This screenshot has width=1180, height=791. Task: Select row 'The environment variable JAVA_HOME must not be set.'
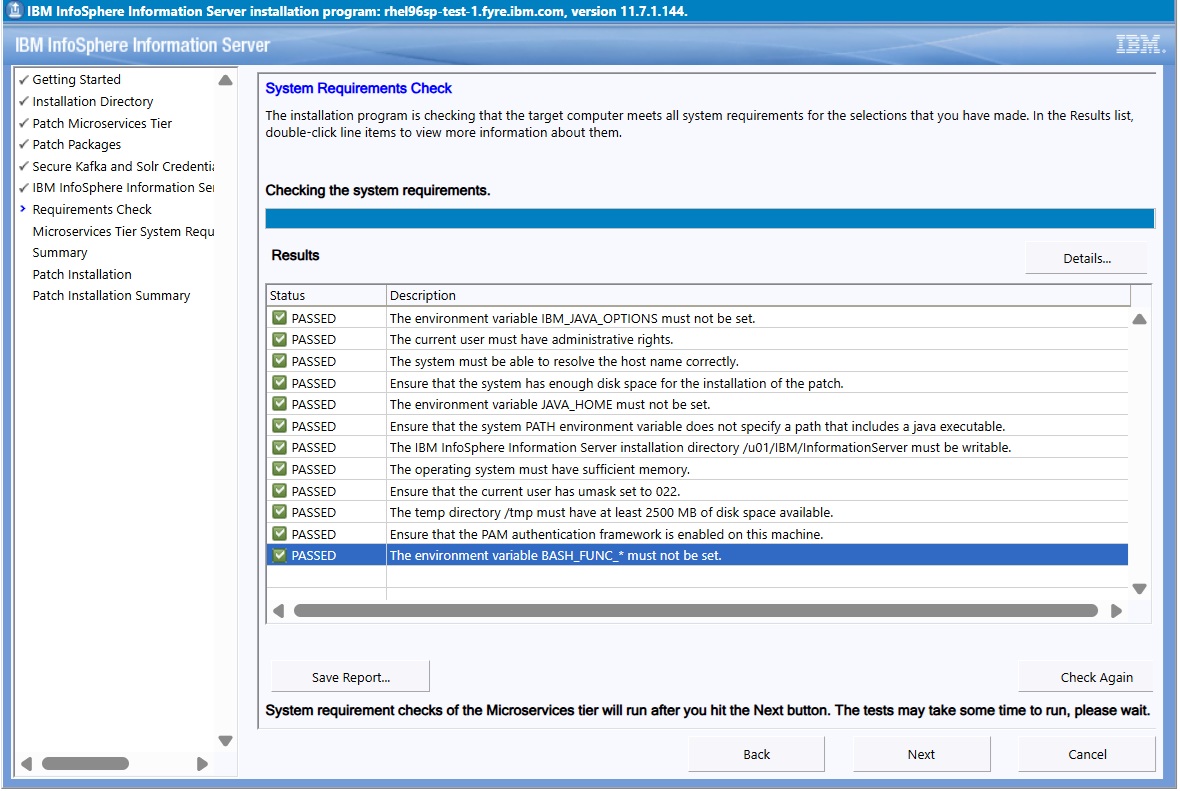697,404
